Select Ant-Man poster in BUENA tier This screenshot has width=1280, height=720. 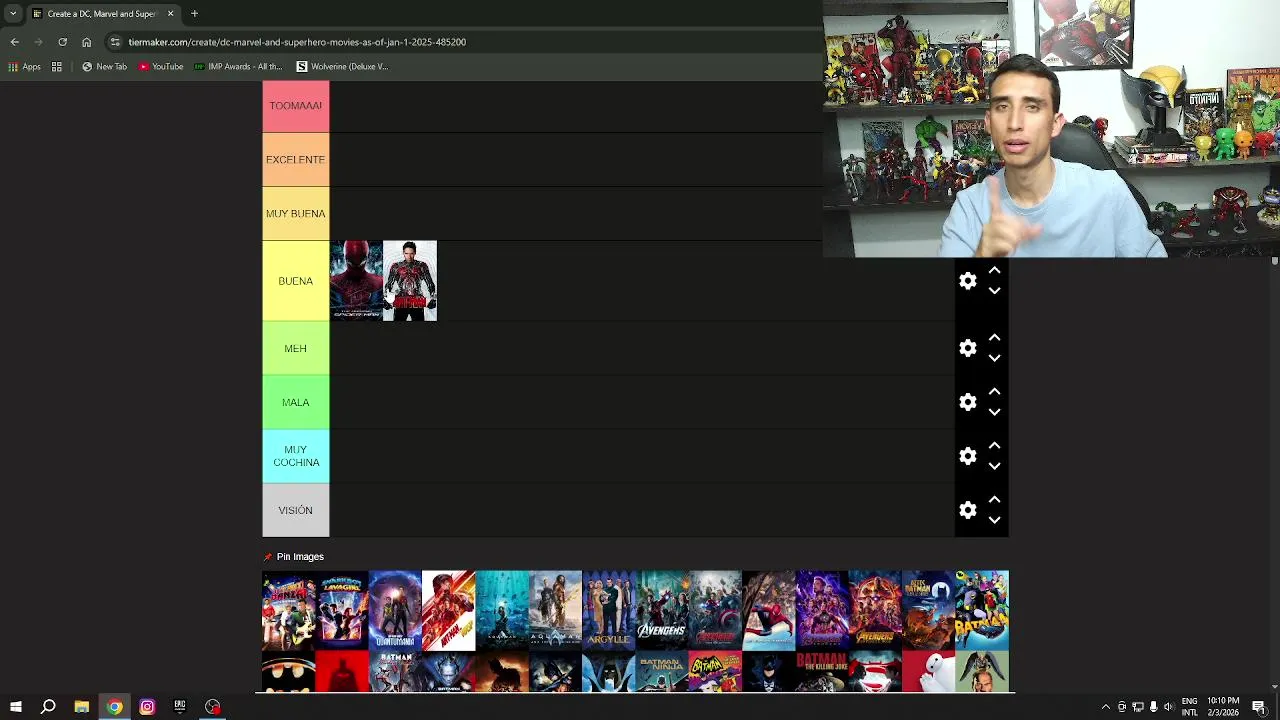click(x=410, y=281)
